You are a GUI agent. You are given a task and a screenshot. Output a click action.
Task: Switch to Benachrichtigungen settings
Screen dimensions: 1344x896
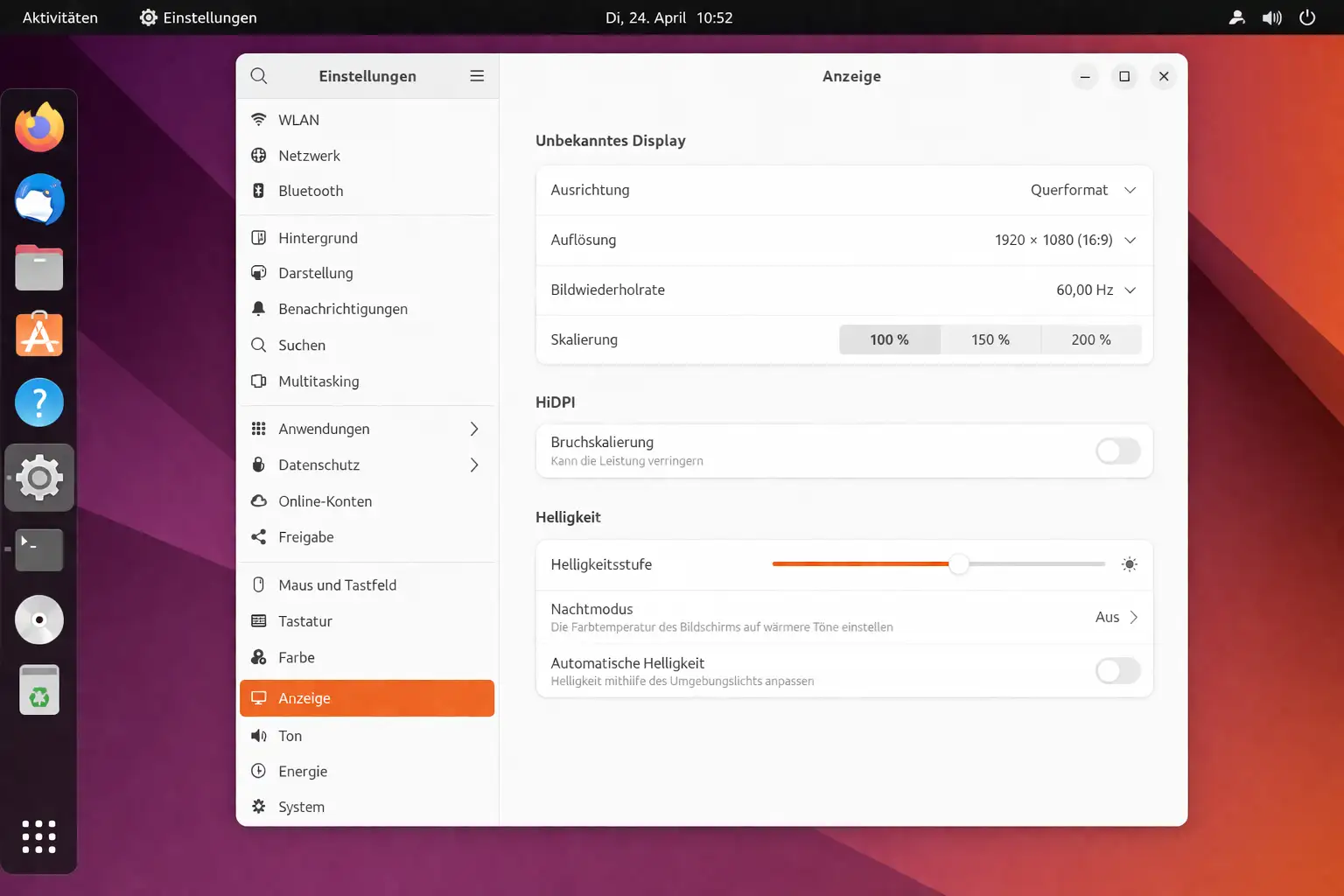[x=343, y=309]
